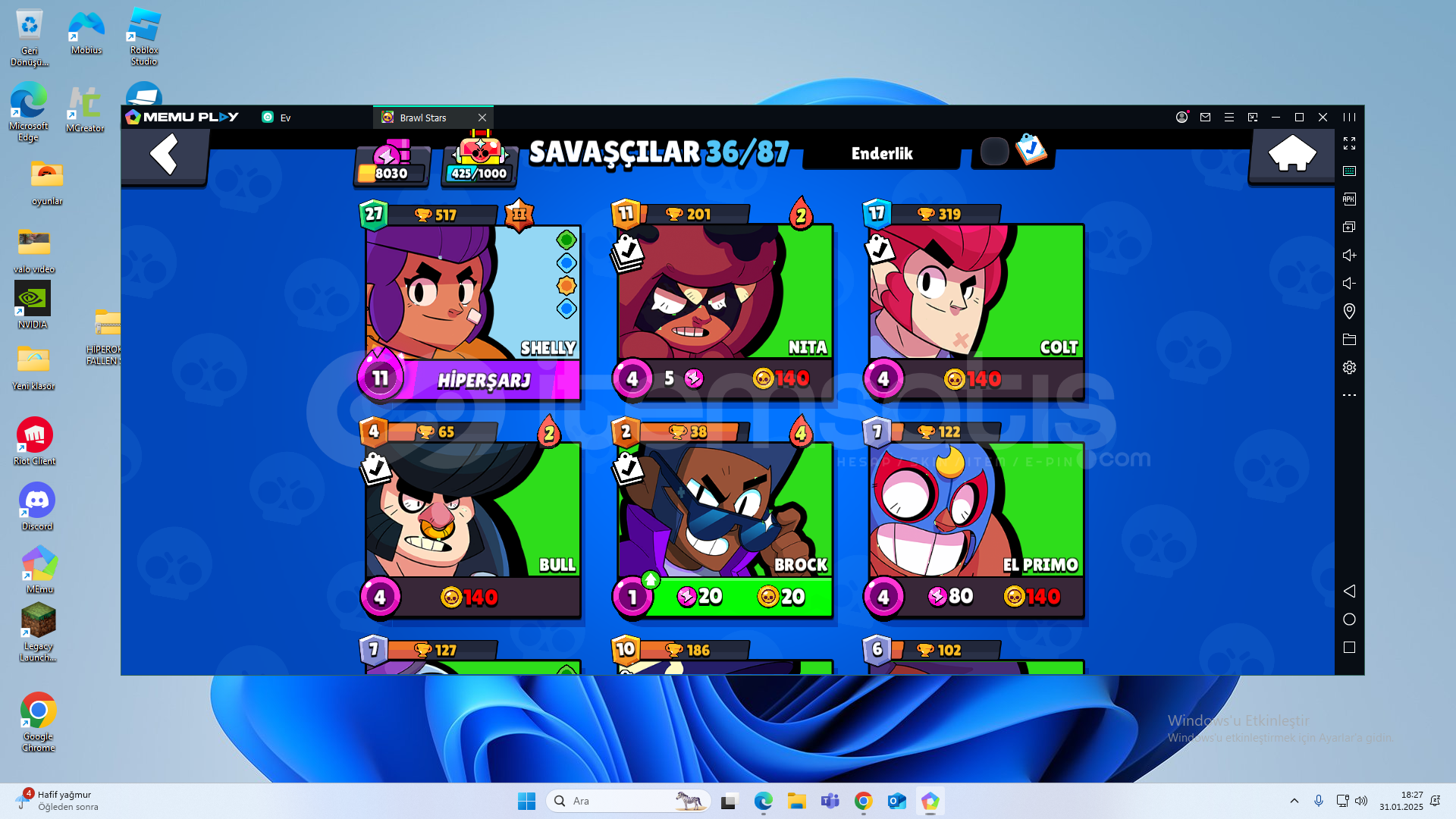Open Roblox Studio desktop shortcut
Screen dimensions: 1456x819
(143, 36)
